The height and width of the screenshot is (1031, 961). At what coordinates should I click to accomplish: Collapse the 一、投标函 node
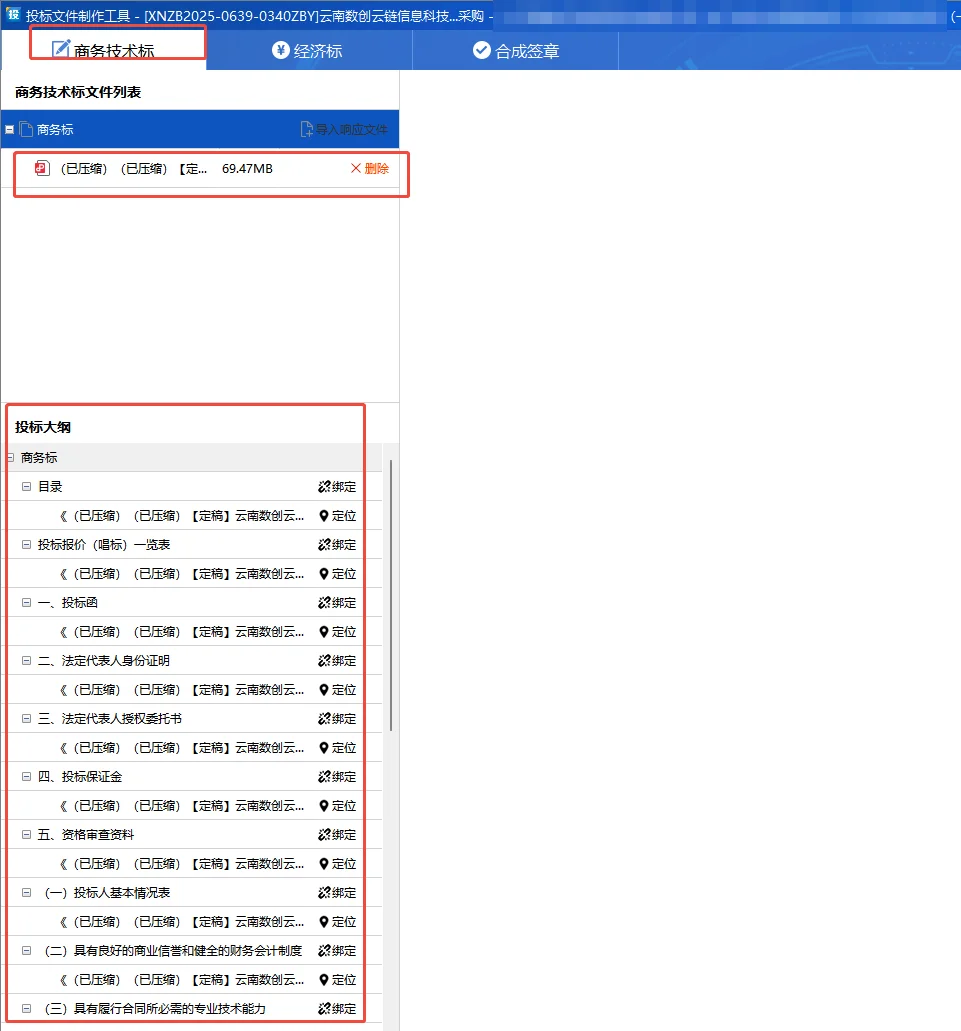[26, 602]
